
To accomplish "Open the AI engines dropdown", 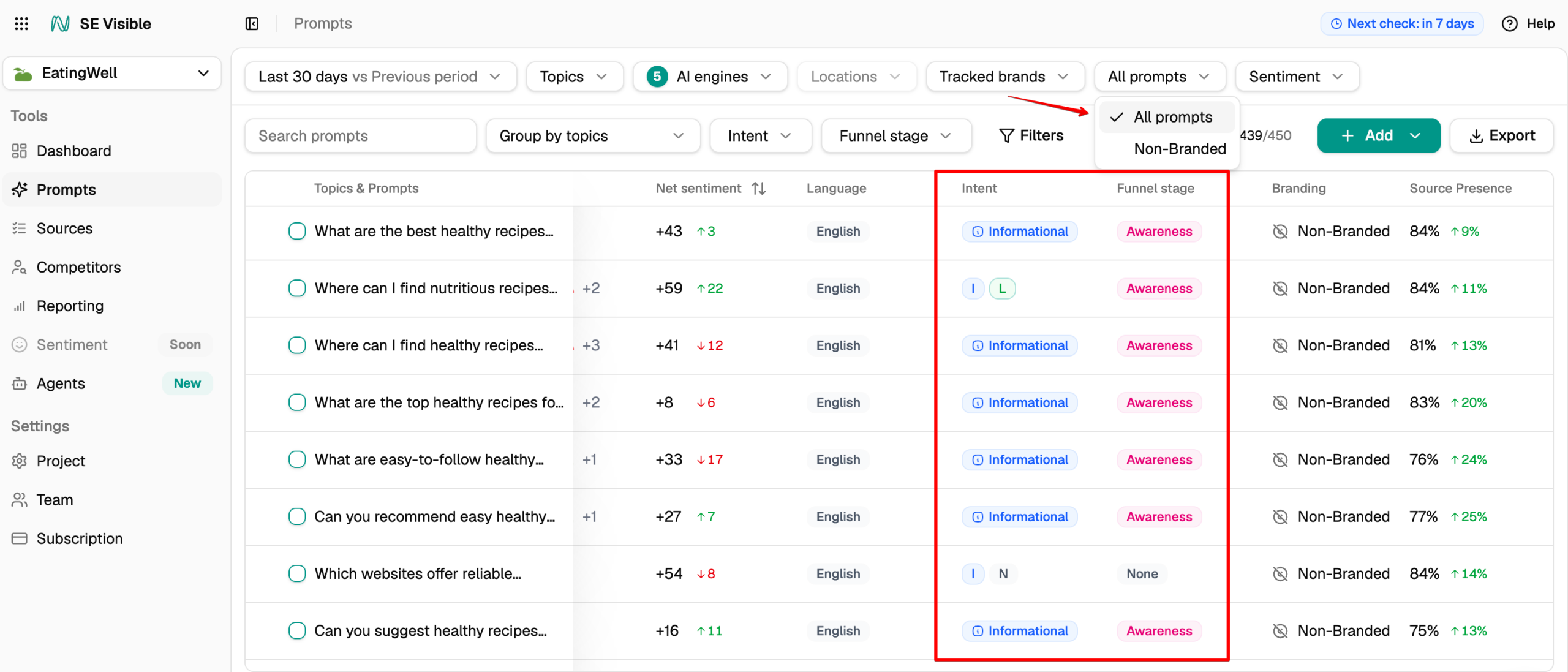I will [710, 77].
